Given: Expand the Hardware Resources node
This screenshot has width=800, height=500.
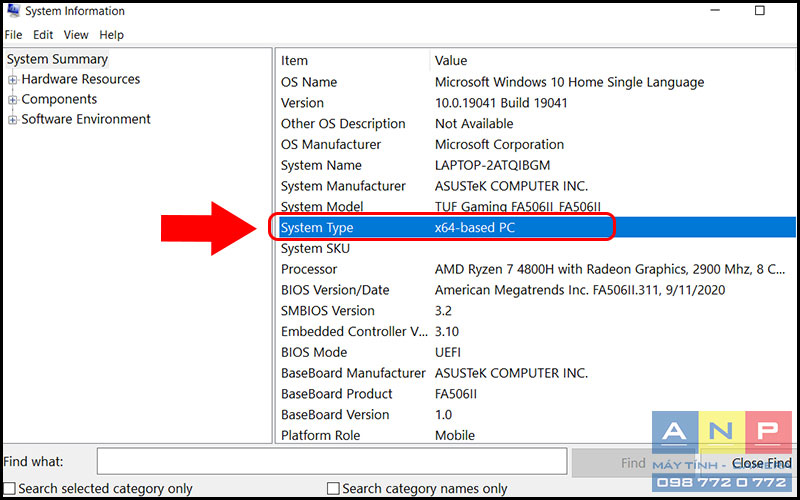Looking at the screenshot, I should 13,80.
